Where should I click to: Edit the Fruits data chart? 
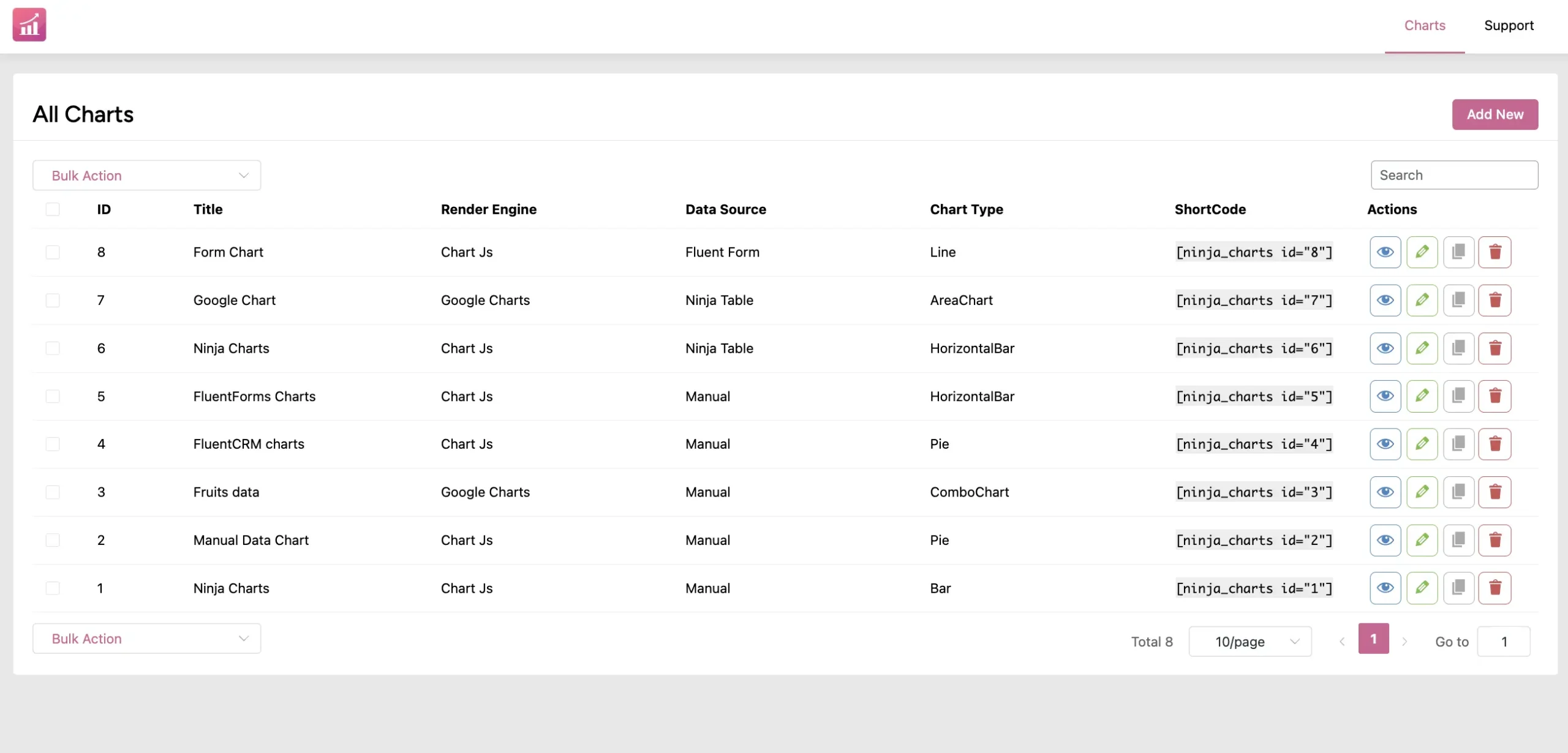point(1422,492)
